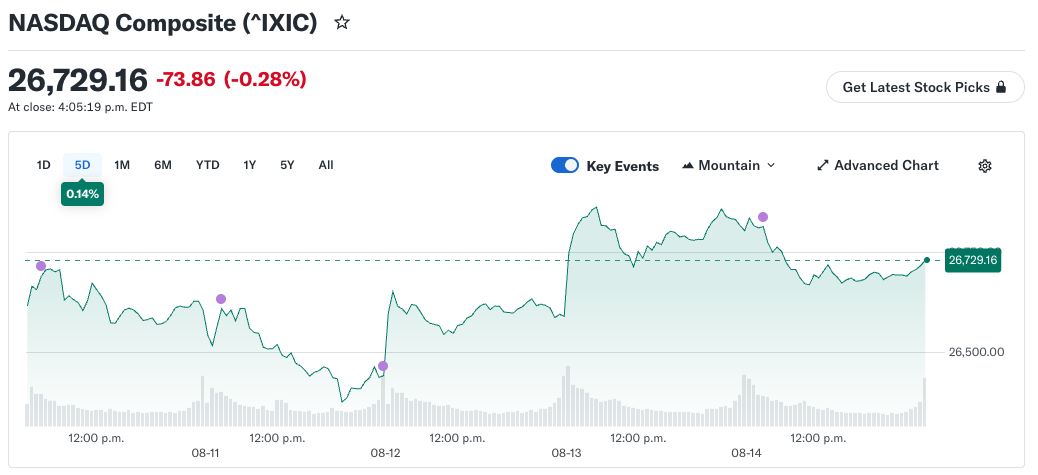Add NASDAQ Composite to watchlist via star icon
The image size is (1038, 475).
click(x=342, y=23)
